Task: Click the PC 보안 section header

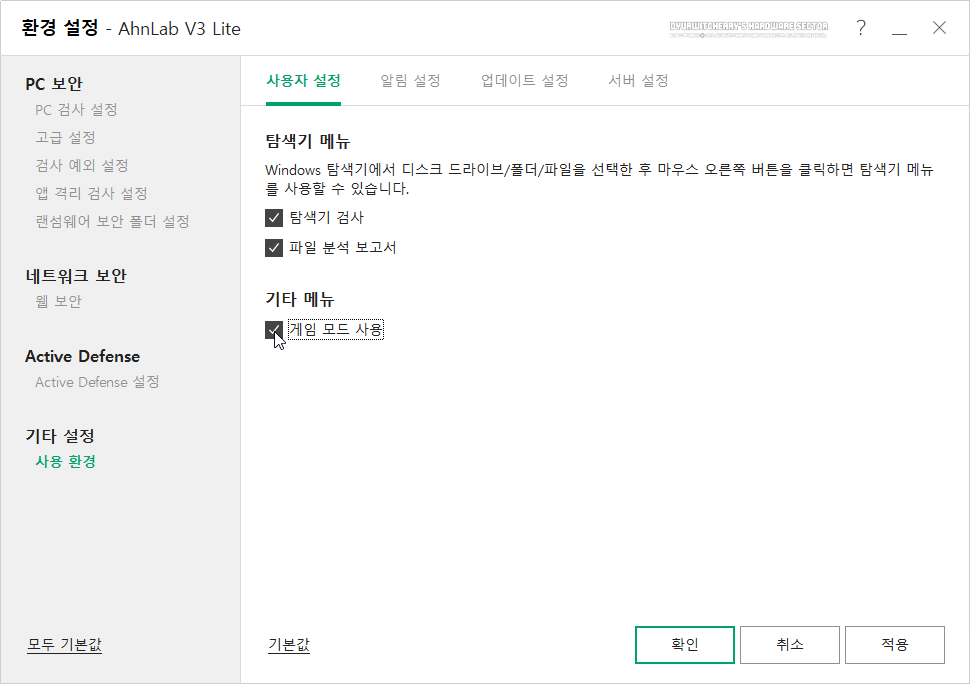Action: click(x=54, y=84)
